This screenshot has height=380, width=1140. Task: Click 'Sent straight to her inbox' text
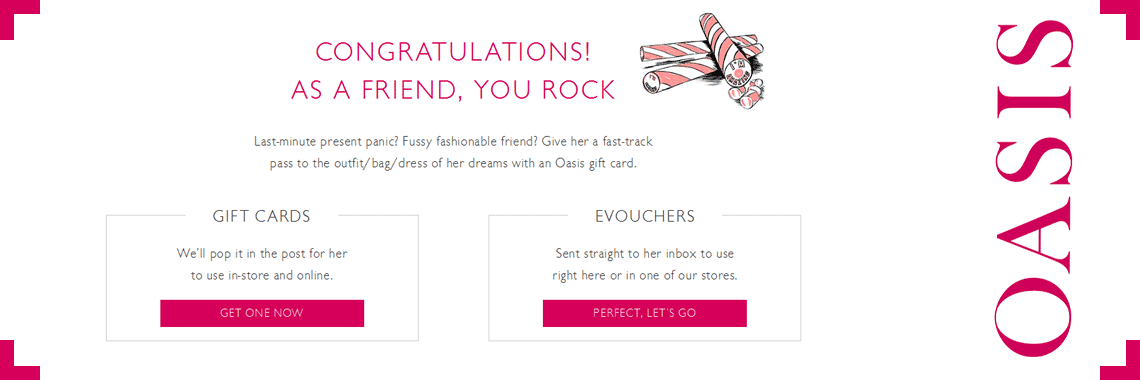coord(645,254)
